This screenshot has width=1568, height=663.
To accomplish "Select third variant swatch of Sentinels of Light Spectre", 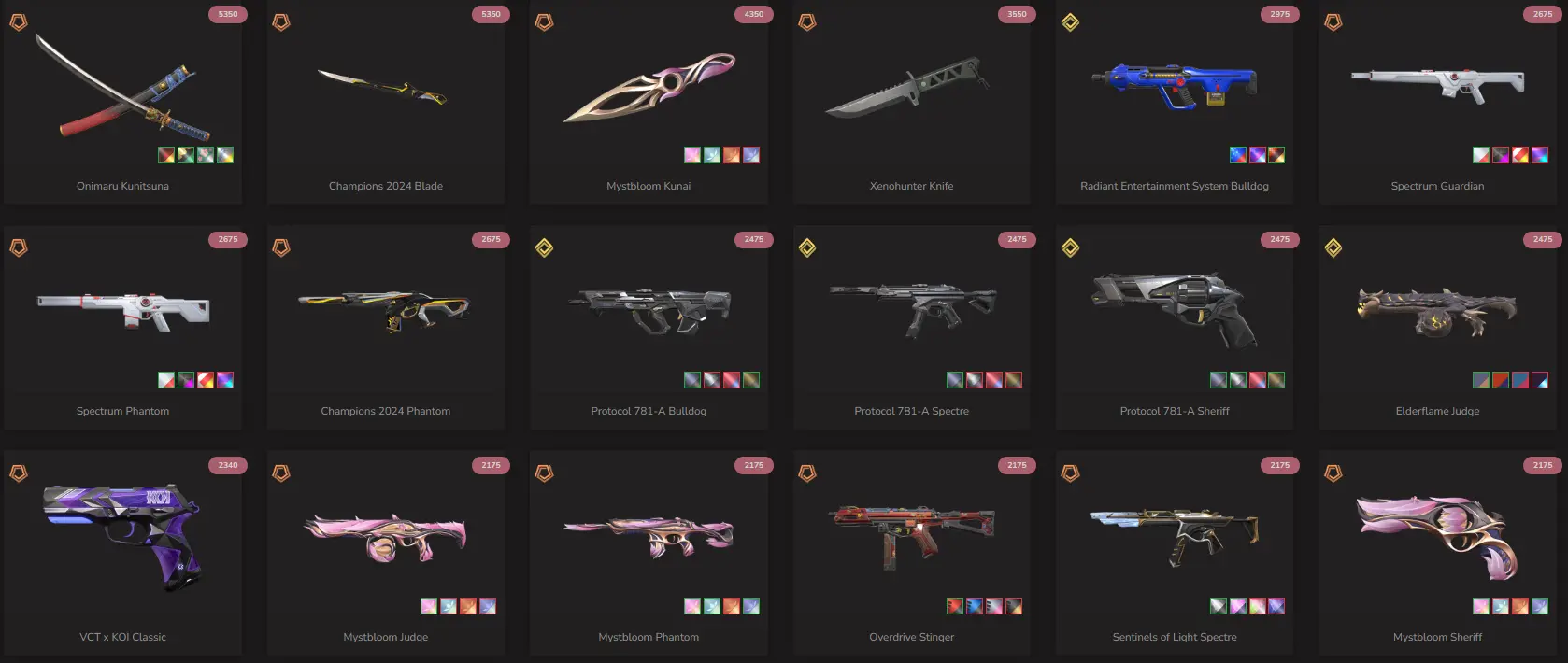I will pos(1257,606).
